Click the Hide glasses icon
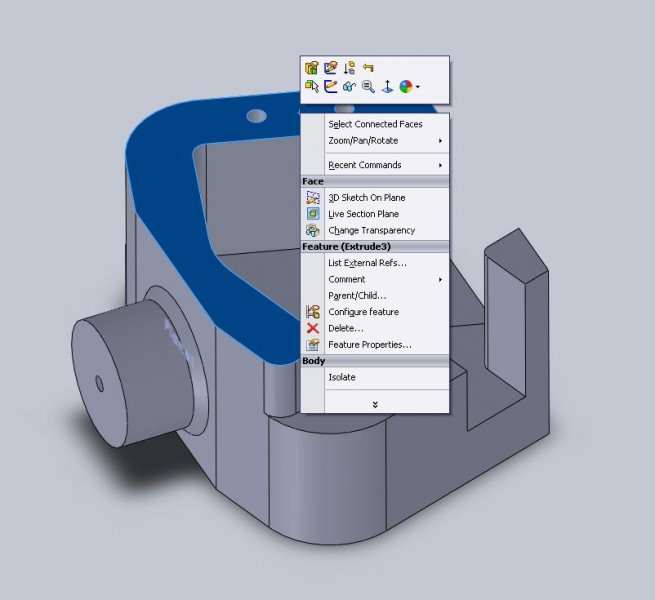The height and width of the screenshot is (600, 655). tap(349, 86)
